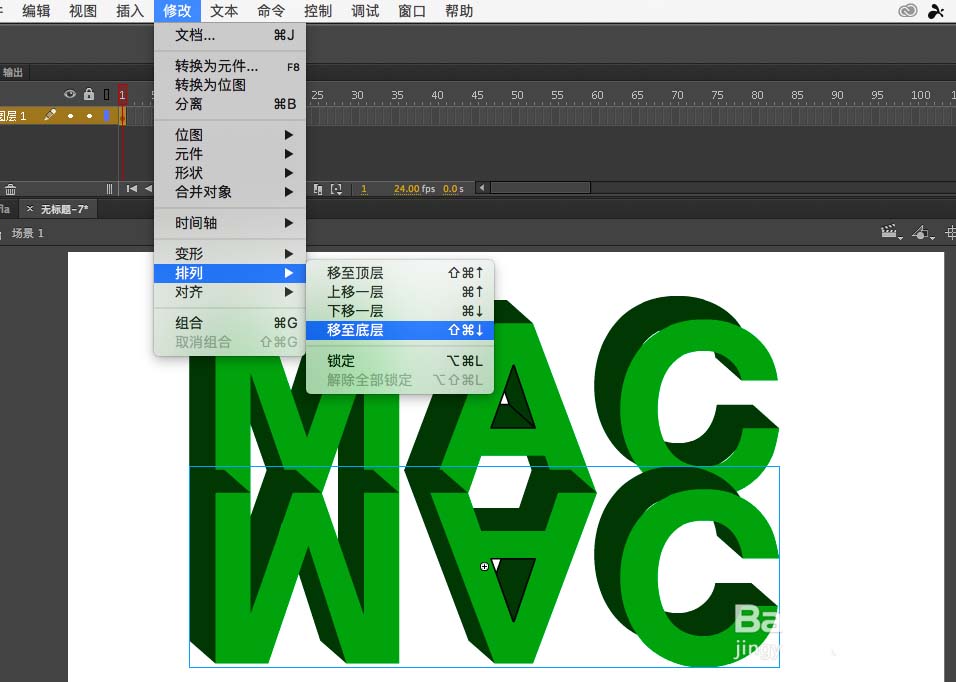956x682 pixels.
Task: Choose 下移一层 in the submenu
Action: click(x=399, y=310)
